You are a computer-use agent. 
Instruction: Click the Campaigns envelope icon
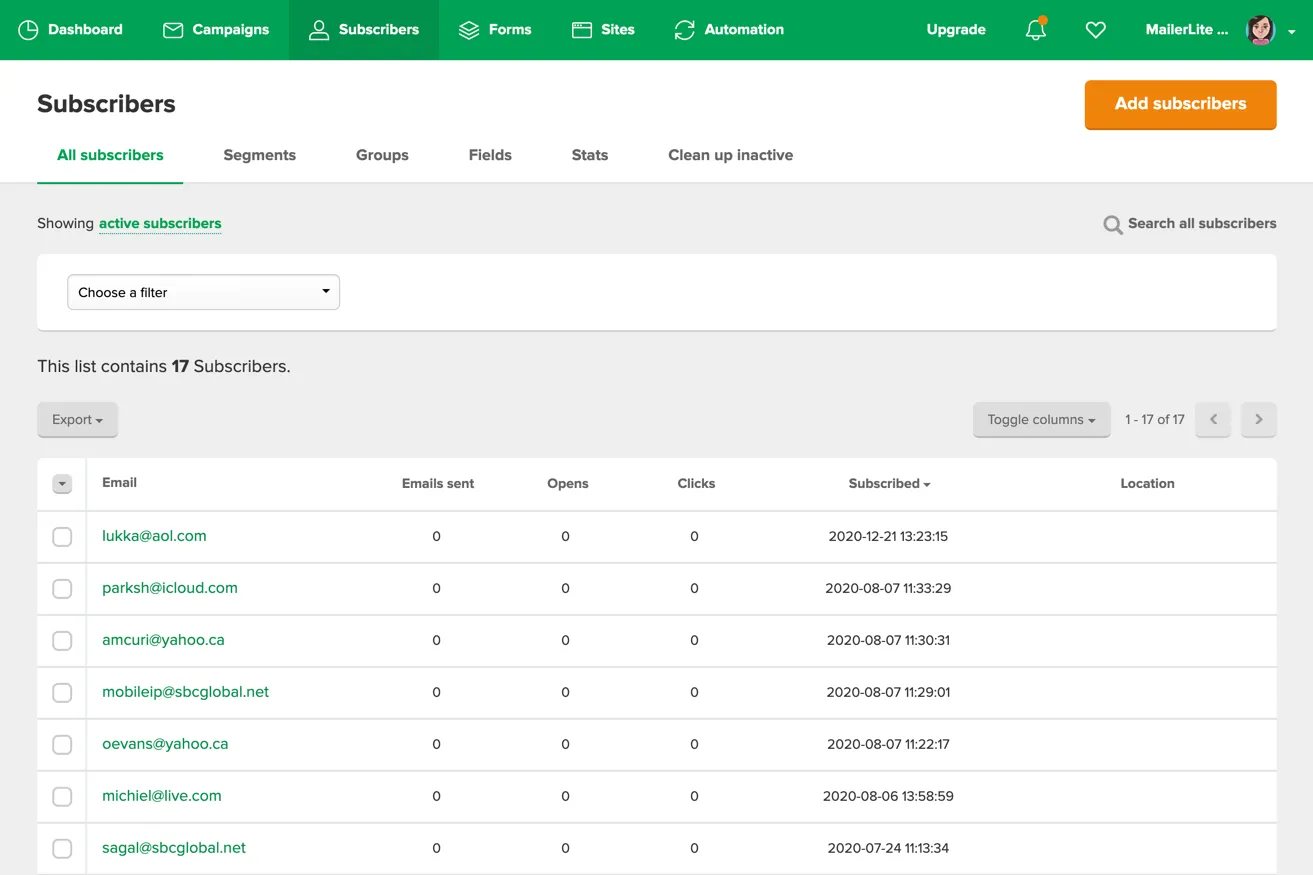click(x=173, y=30)
